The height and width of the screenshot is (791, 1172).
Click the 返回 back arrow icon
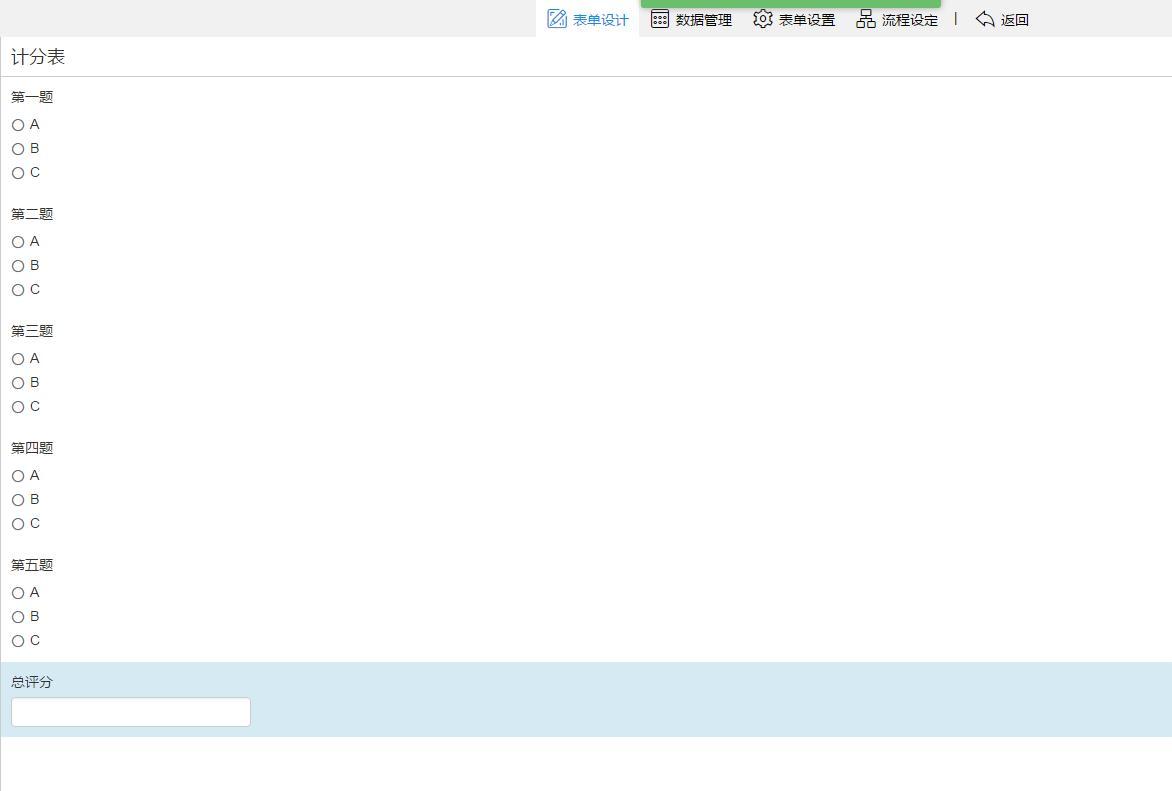(985, 19)
